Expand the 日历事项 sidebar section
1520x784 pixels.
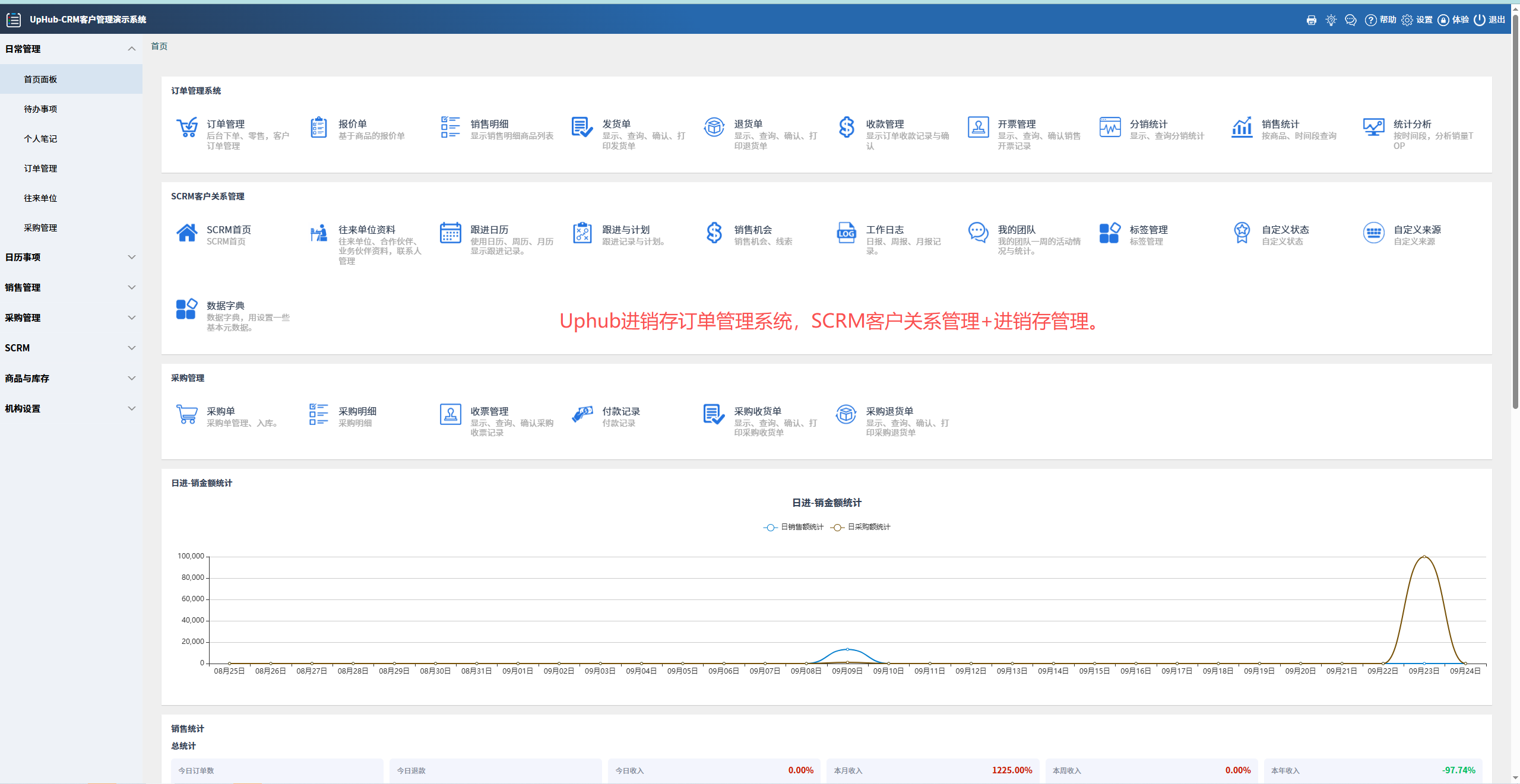pyautogui.click(x=71, y=257)
